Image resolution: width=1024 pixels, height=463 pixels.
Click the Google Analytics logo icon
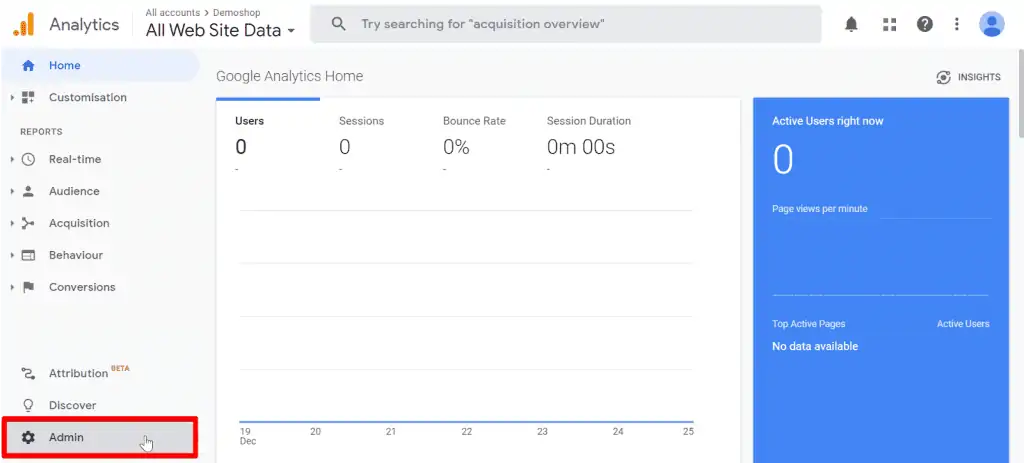coord(23,25)
